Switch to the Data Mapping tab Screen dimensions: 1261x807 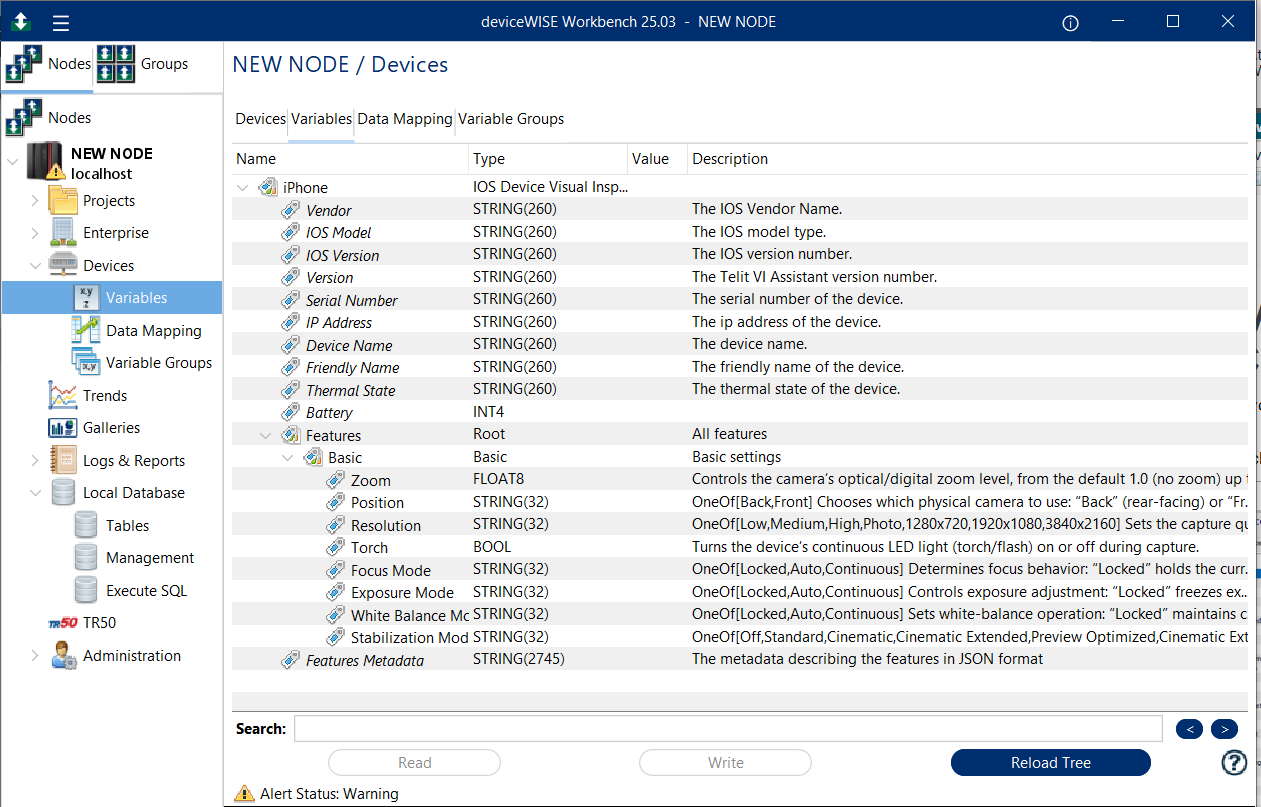click(x=405, y=119)
